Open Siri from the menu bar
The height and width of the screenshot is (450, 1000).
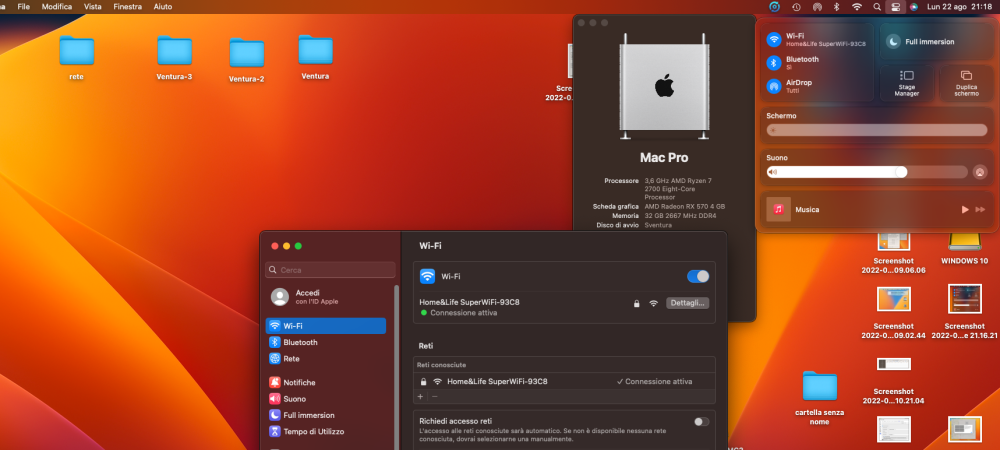pos(913,6)
